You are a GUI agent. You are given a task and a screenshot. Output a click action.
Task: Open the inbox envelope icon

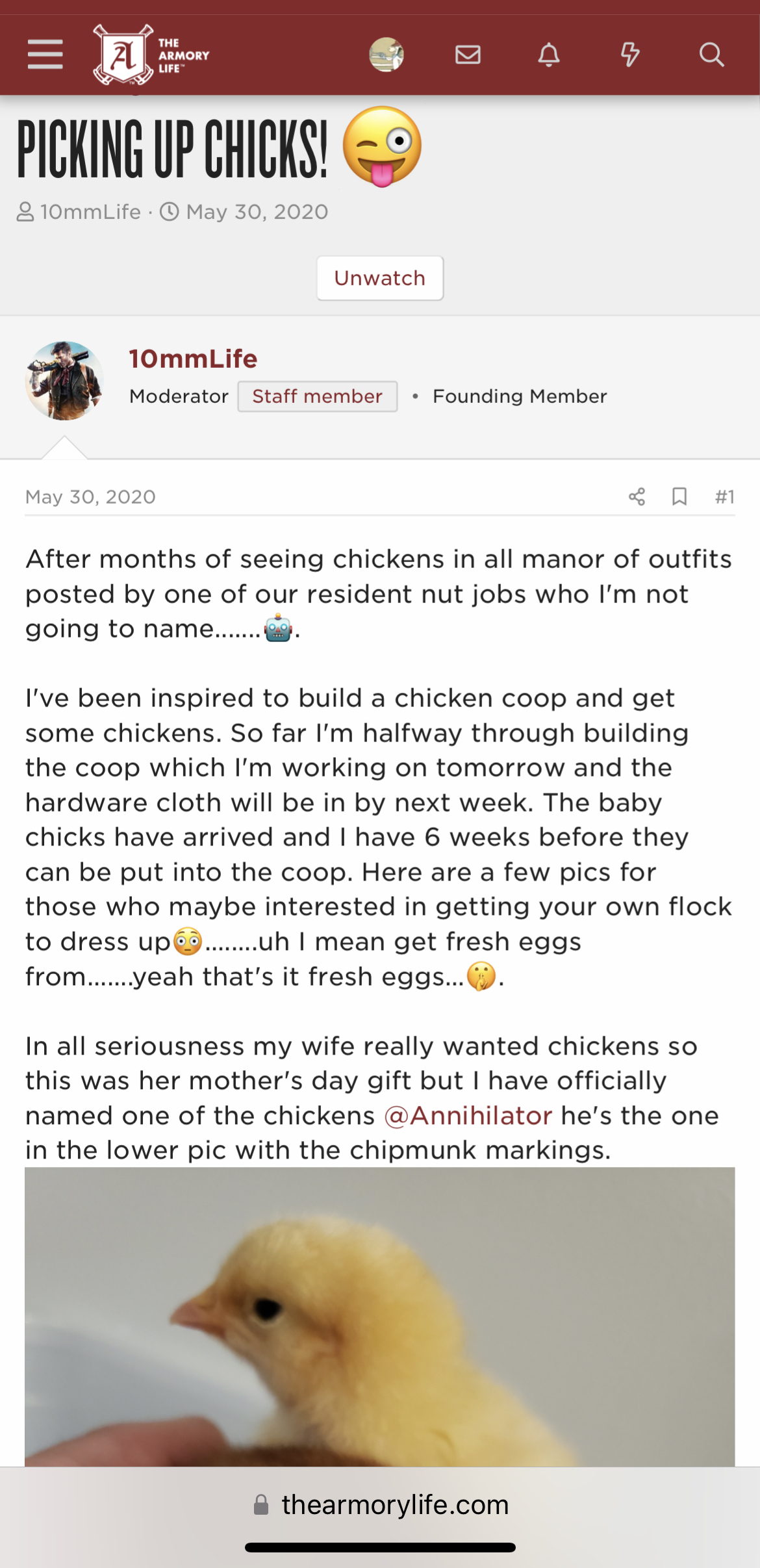468,55
